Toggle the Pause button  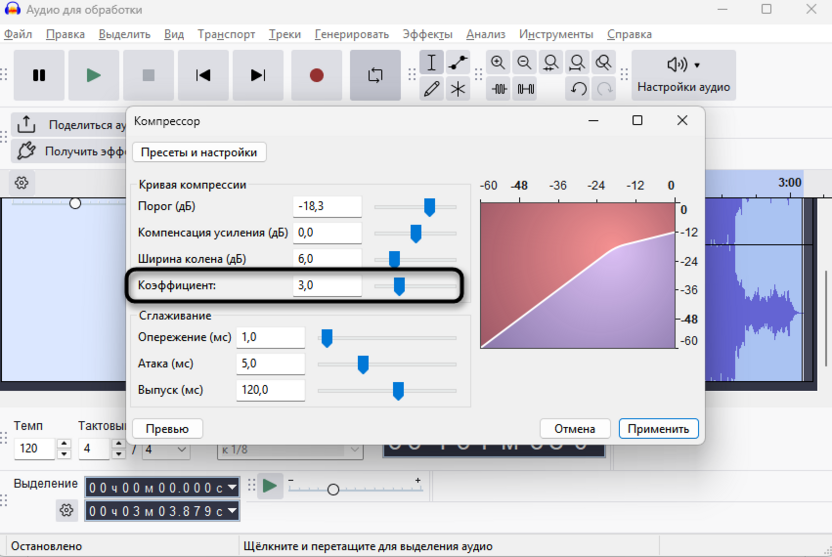39,75
